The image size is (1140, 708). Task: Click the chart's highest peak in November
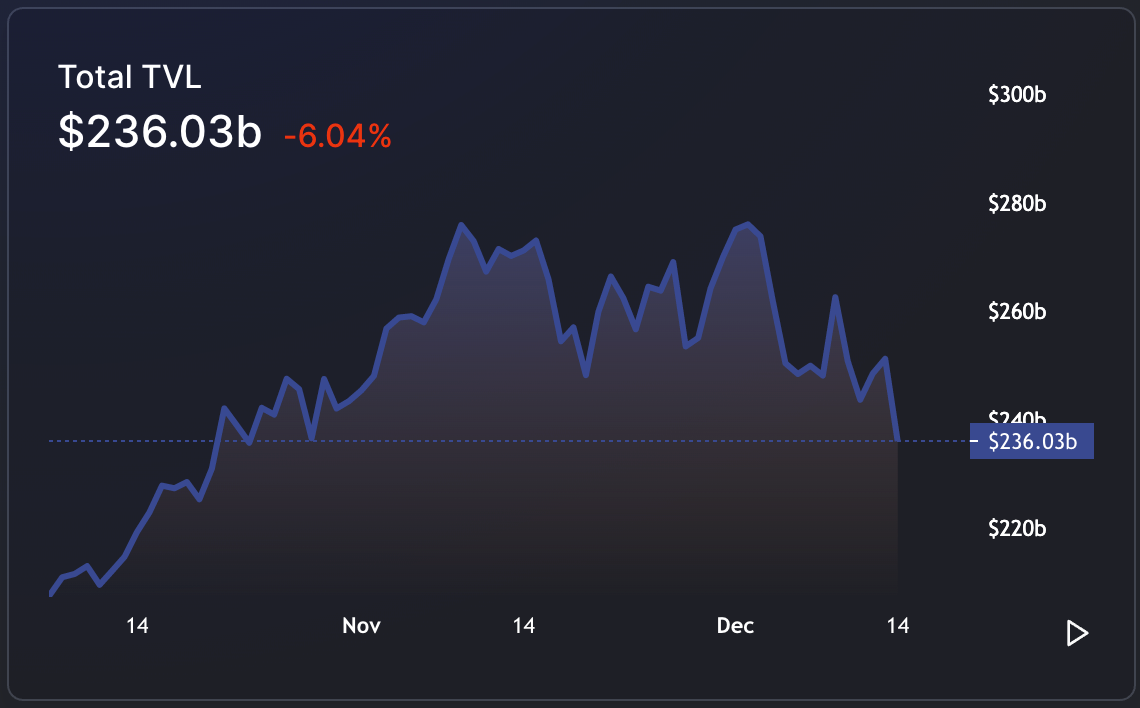point(461,225)
